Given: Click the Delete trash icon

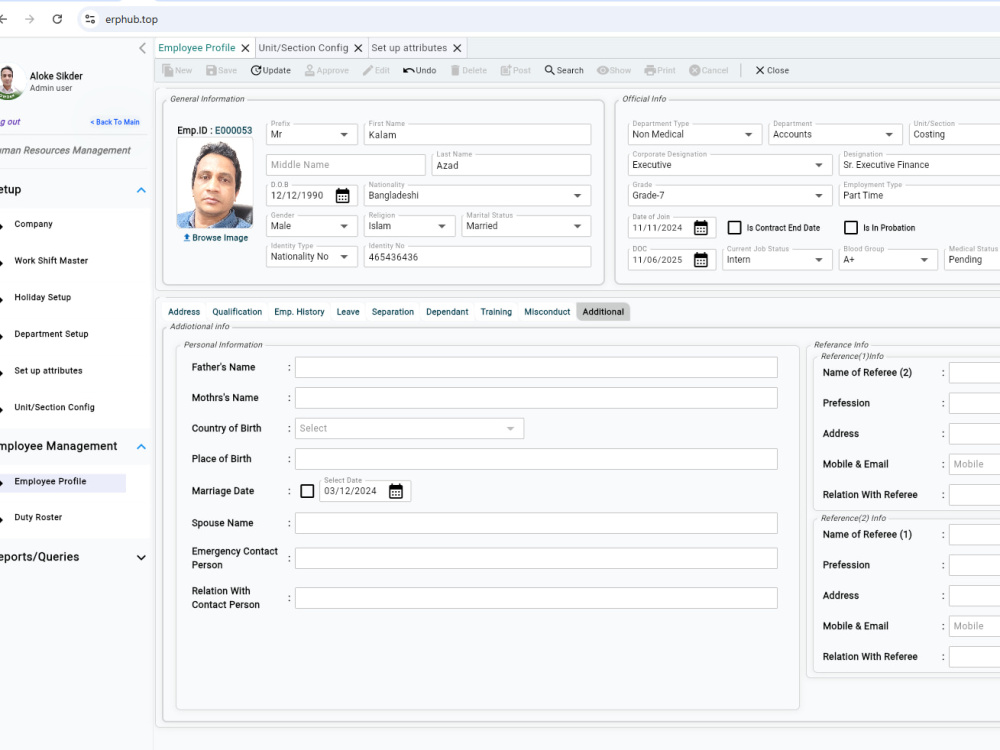Looking at the screenshot, I should coord(455,70).
